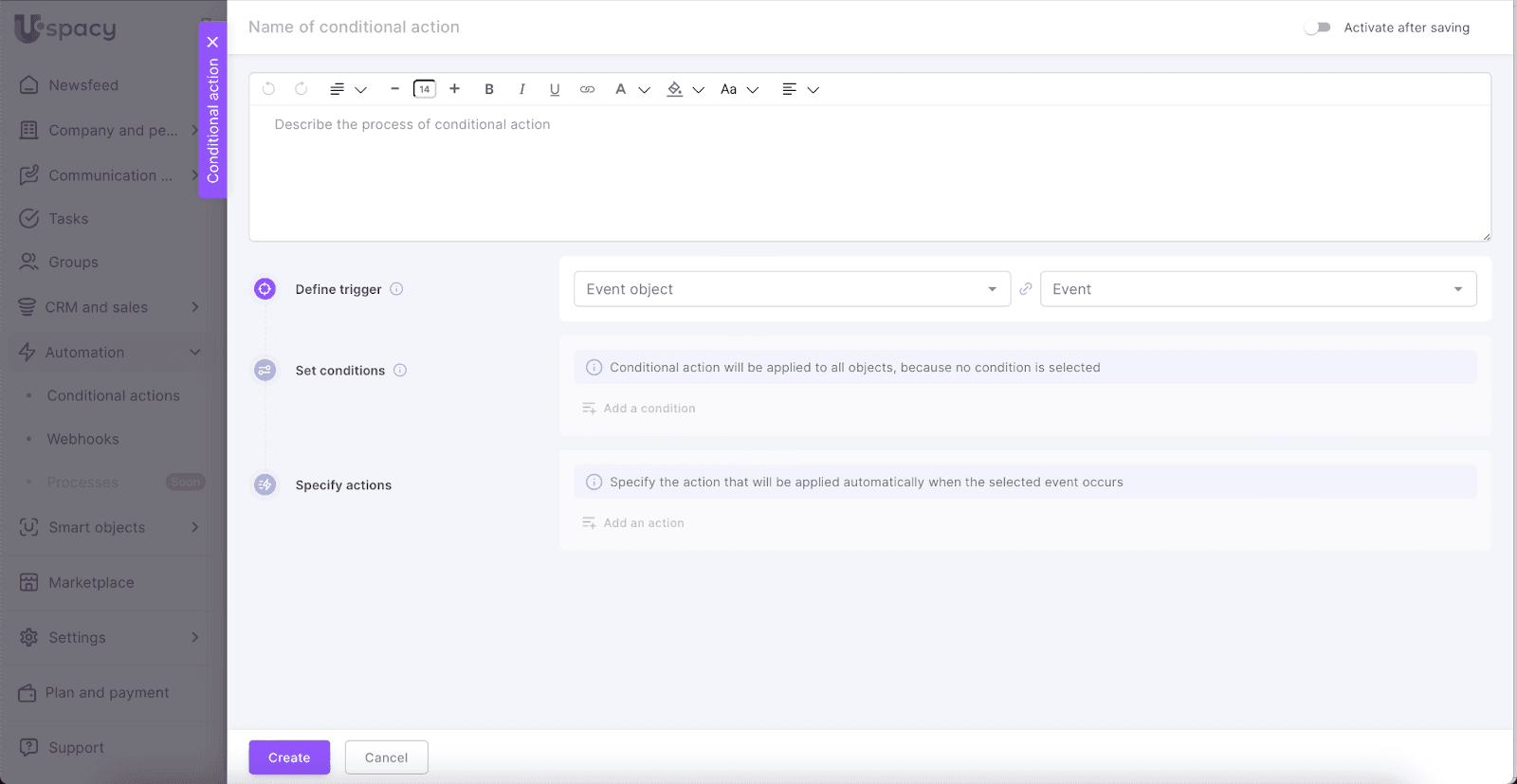Open the Aa text case dropdown
The width and height of the screenshot is (1517, 784).
tap(739, 89)
